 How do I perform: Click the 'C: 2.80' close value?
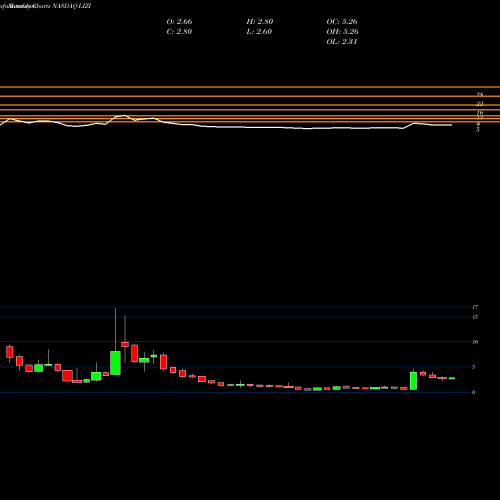coord(179,32)
